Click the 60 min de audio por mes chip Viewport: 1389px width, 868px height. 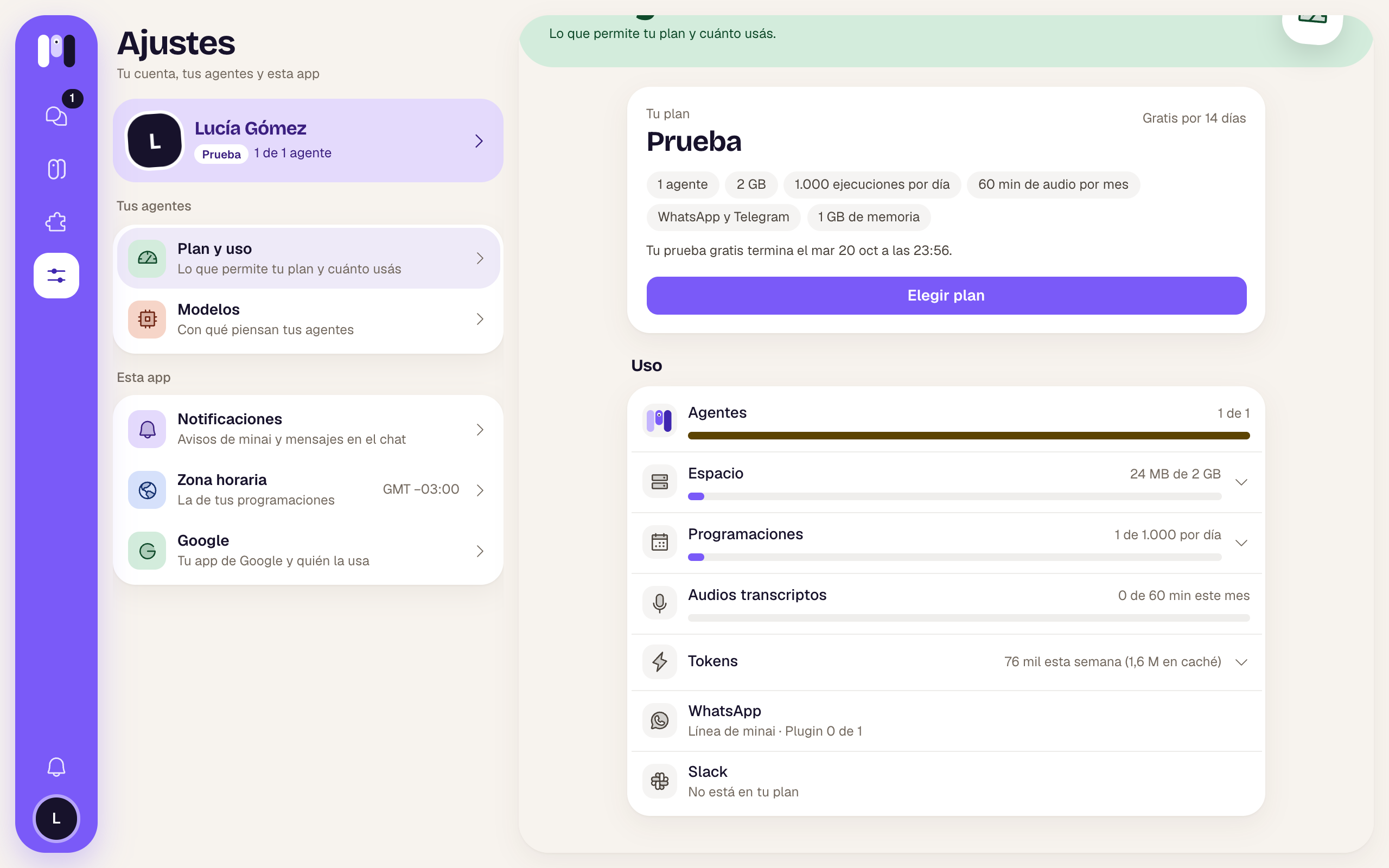1053,184
